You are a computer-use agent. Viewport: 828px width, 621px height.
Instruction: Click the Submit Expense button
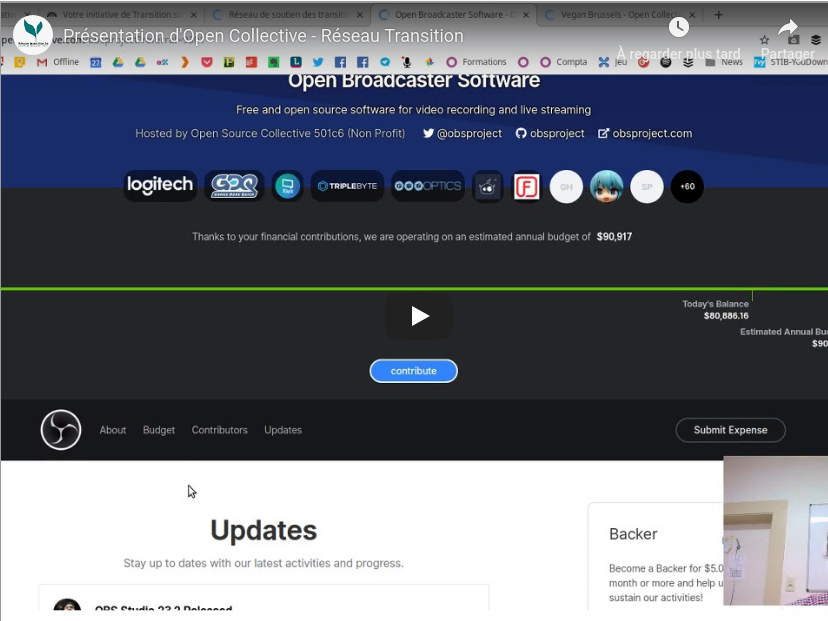click(730, 430)
